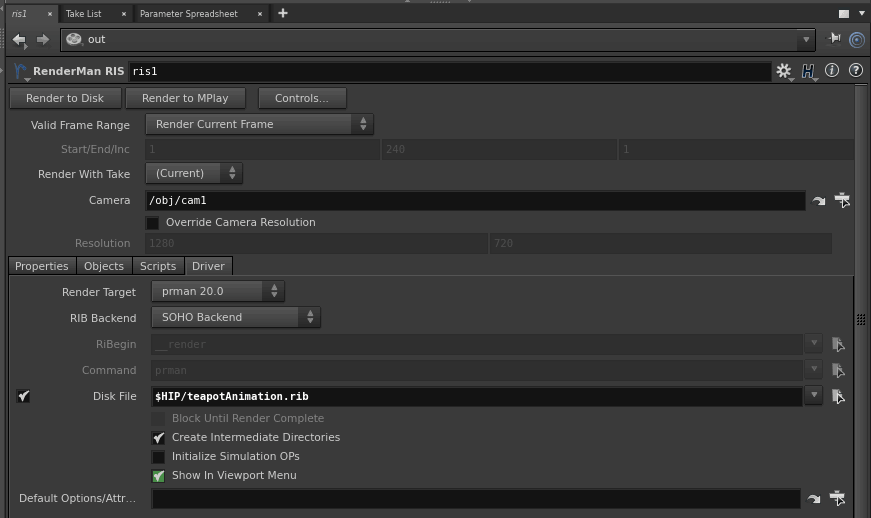
Task: Open the Objects tab
Action: (104, 266)
